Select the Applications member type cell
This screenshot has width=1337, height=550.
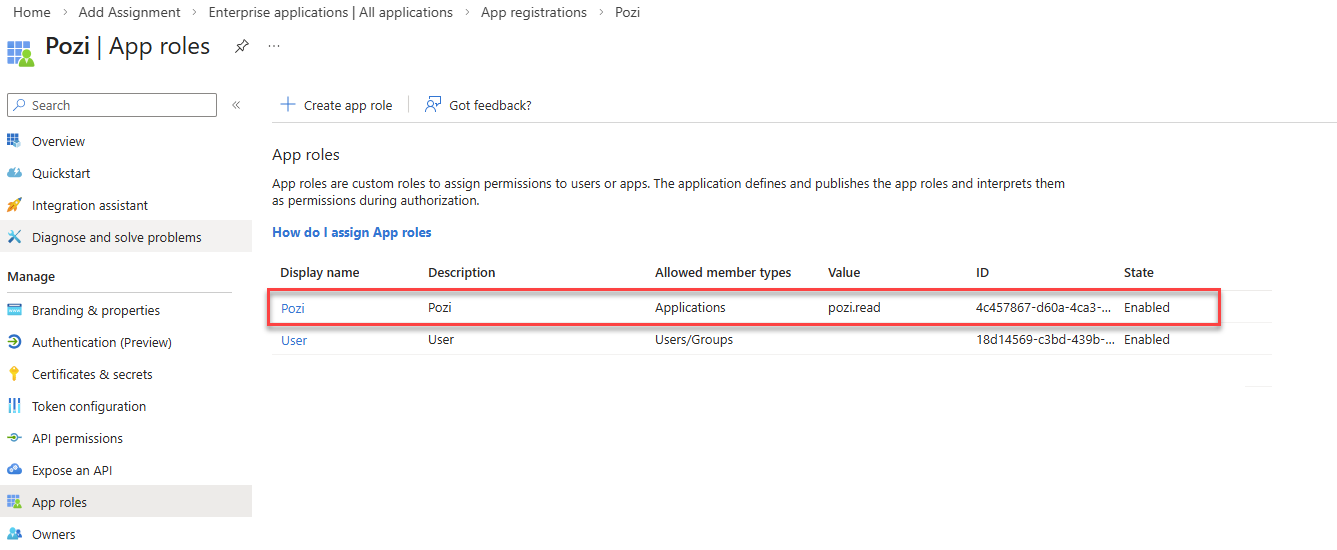(690, 307)
